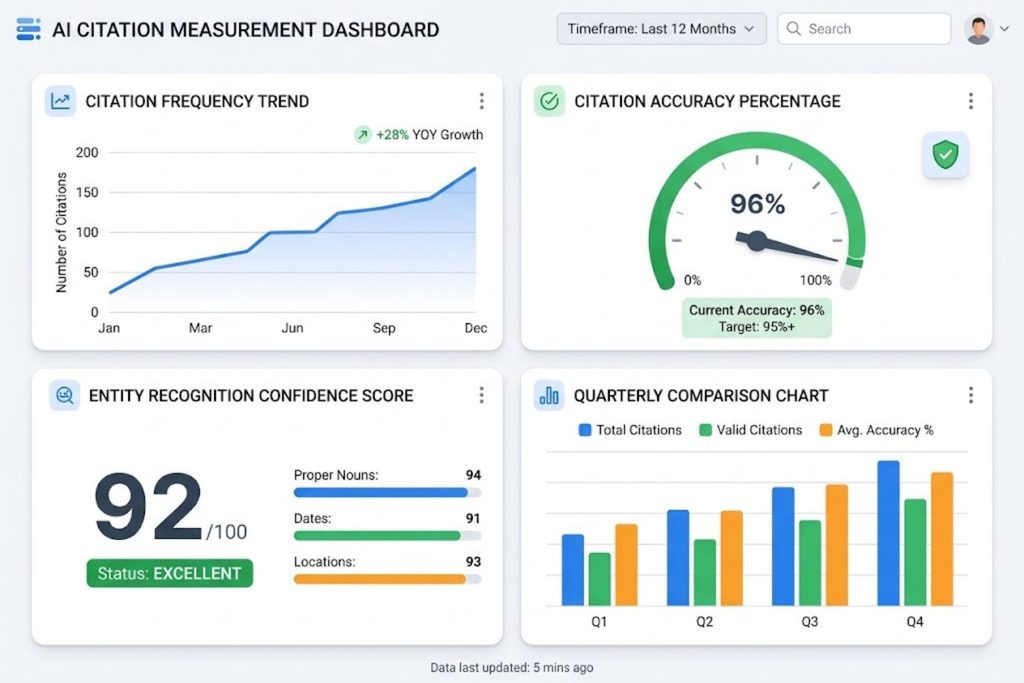
Task: Click the large 92 score value
Action: tap(149, 507)
